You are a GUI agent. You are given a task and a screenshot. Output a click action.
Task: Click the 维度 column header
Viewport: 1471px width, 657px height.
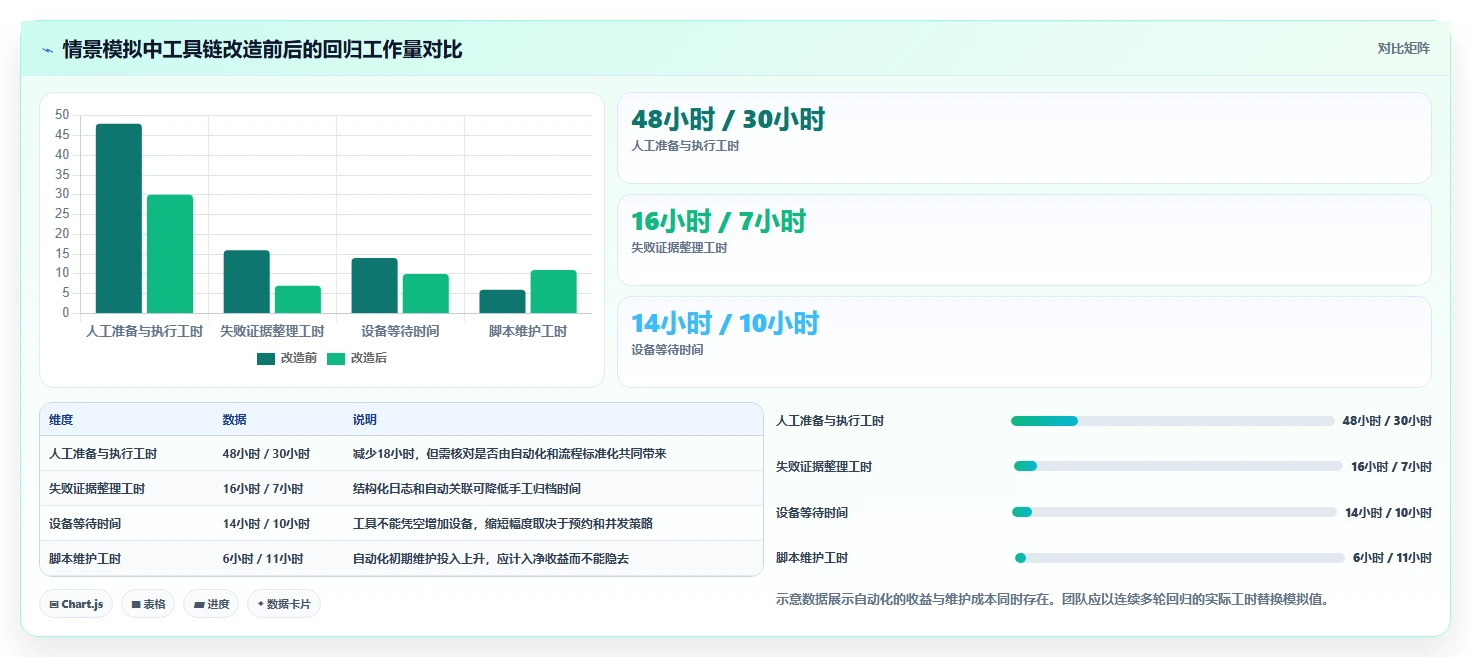[61, 420]
